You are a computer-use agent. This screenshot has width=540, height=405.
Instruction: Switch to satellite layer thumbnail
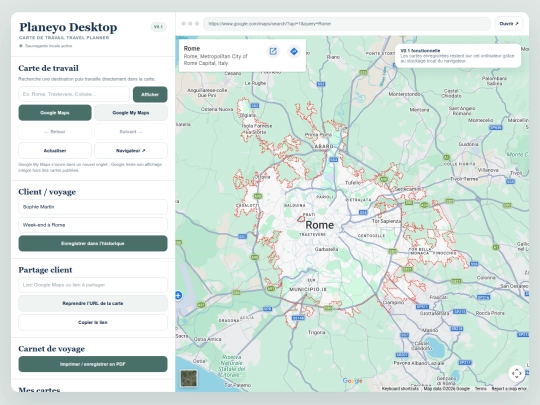pyautogui.click(x=189, y=378)
